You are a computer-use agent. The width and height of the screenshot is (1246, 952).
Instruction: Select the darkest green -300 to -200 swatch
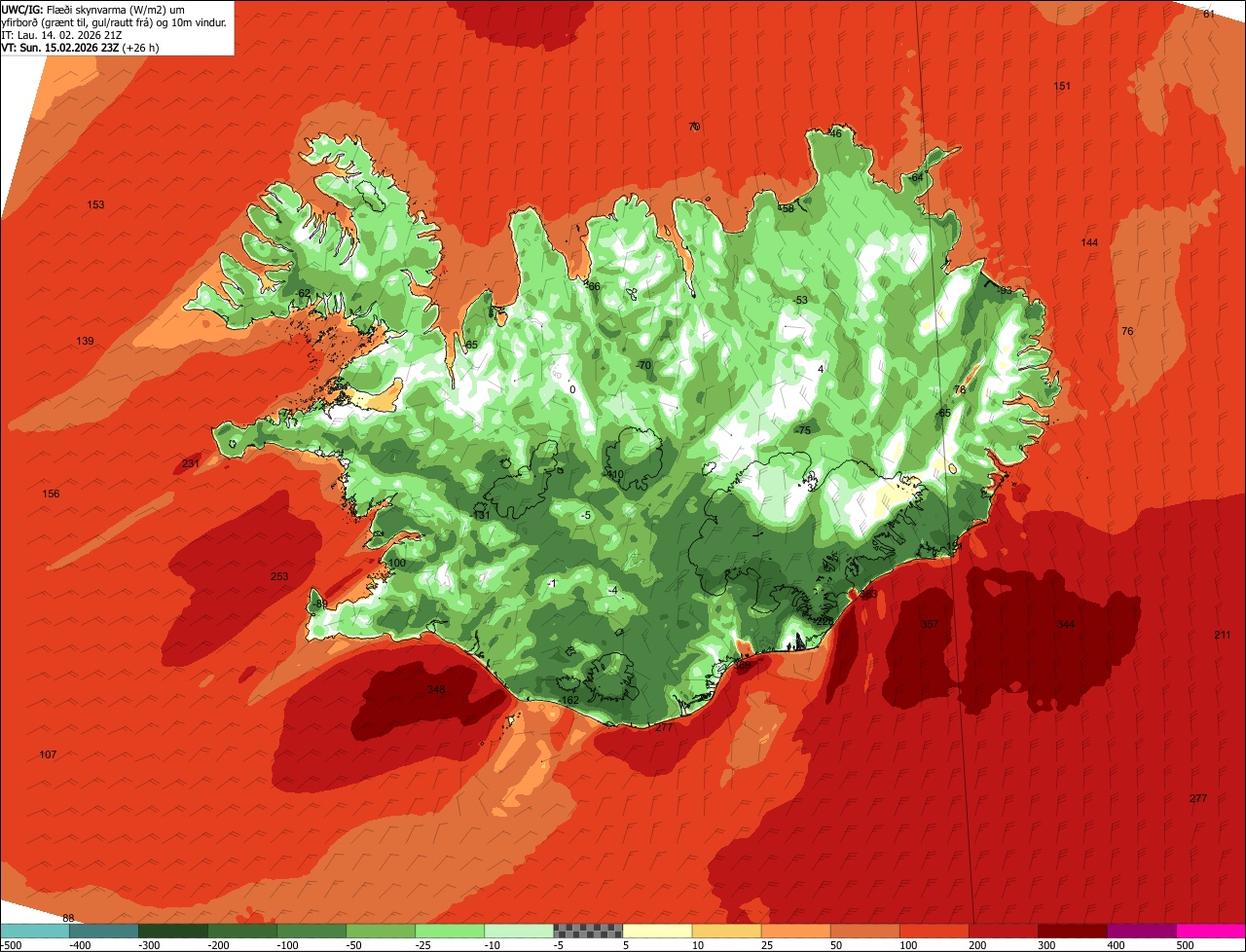pos(173,931)
